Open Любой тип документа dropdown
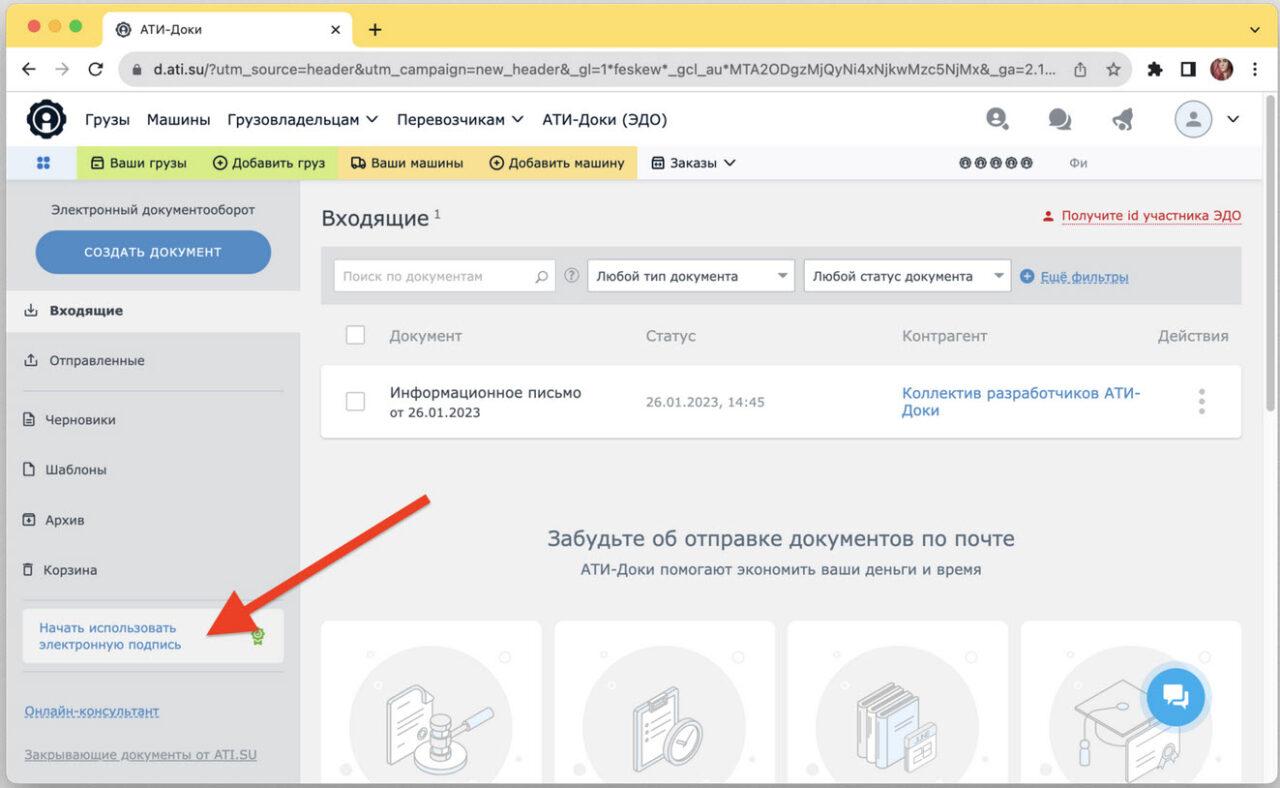 point(691,276)
